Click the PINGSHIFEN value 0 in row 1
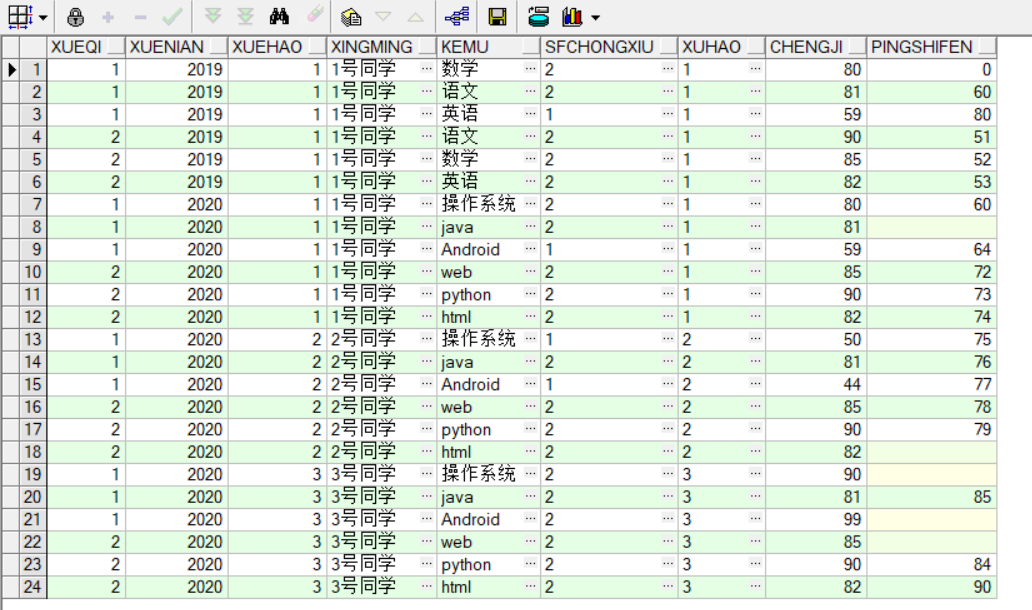 click(x=932, y=69)
